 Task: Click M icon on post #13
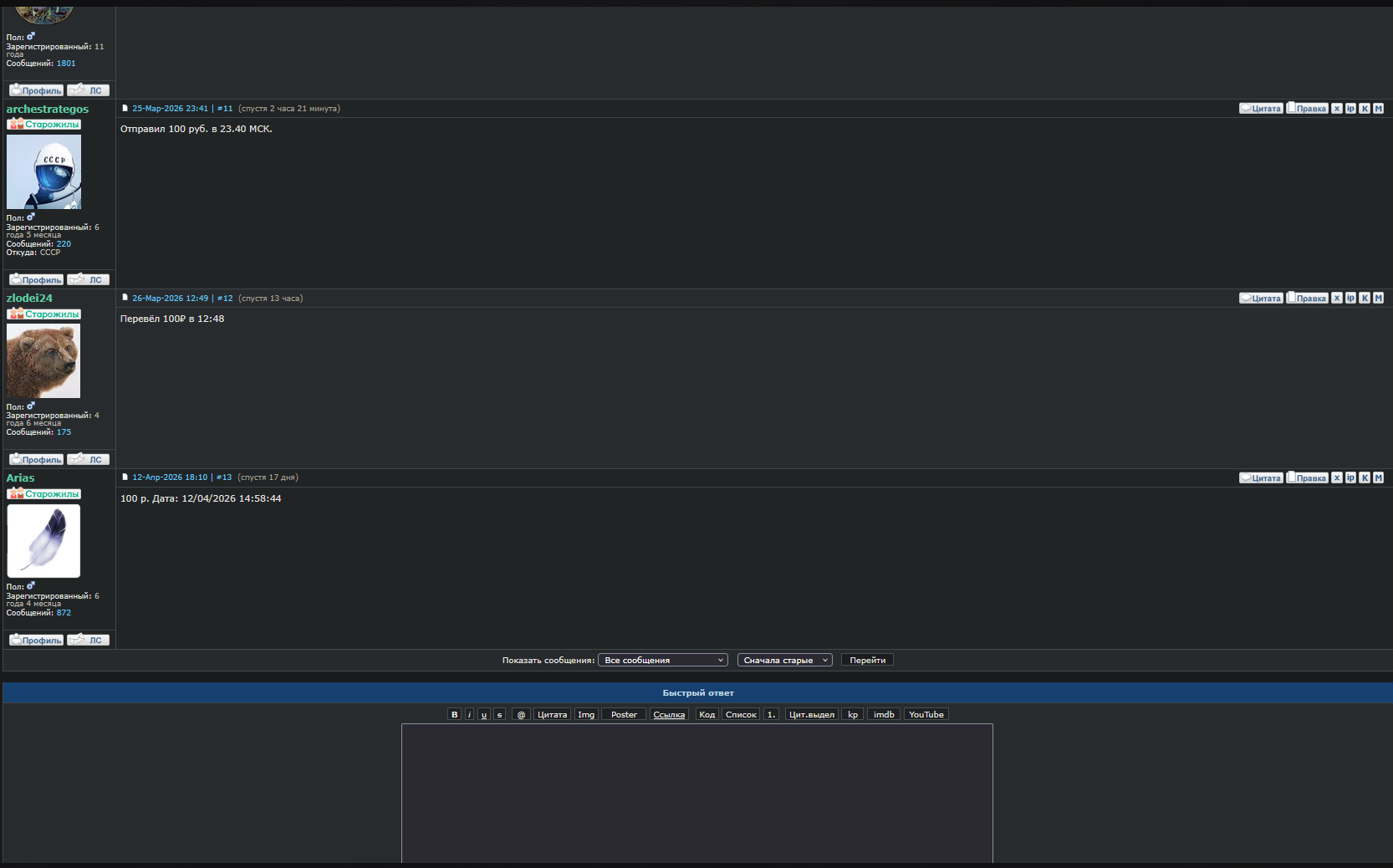point(1378,478)
